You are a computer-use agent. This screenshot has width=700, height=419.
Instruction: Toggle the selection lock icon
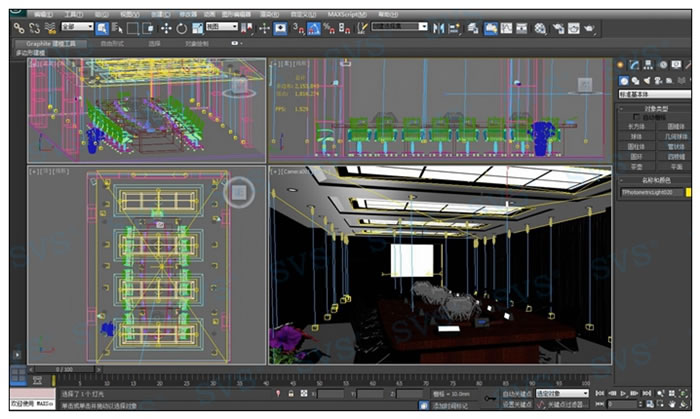click(x=291, y=393)
